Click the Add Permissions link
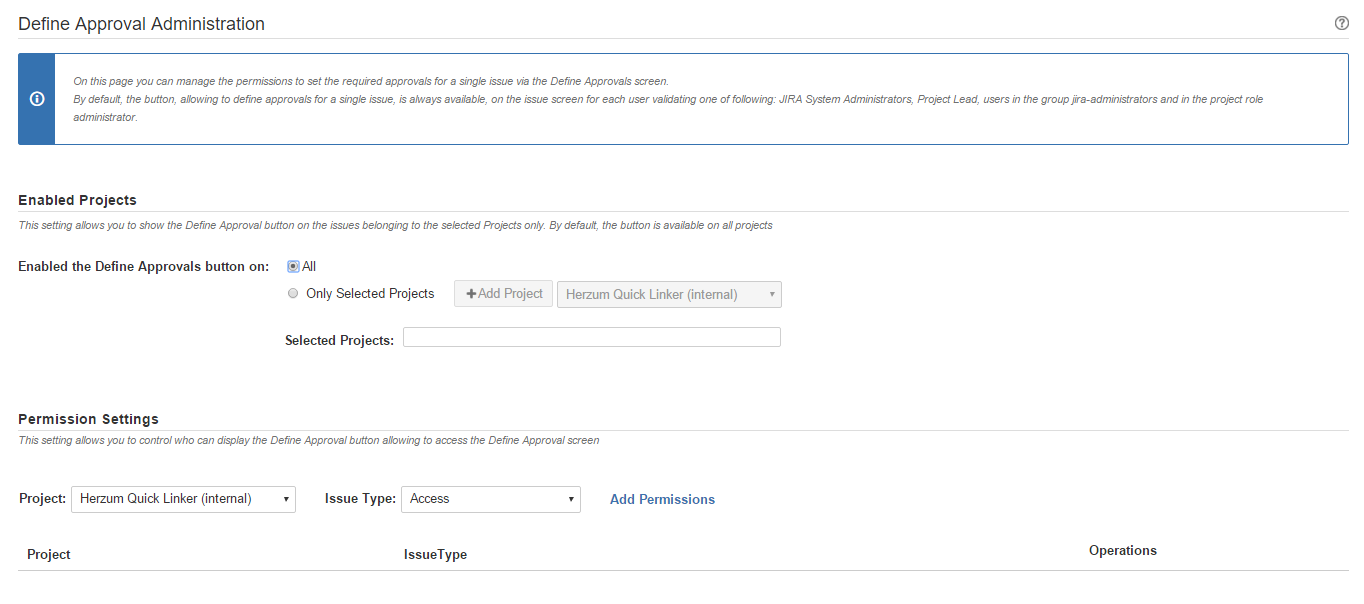 [662, 499]
